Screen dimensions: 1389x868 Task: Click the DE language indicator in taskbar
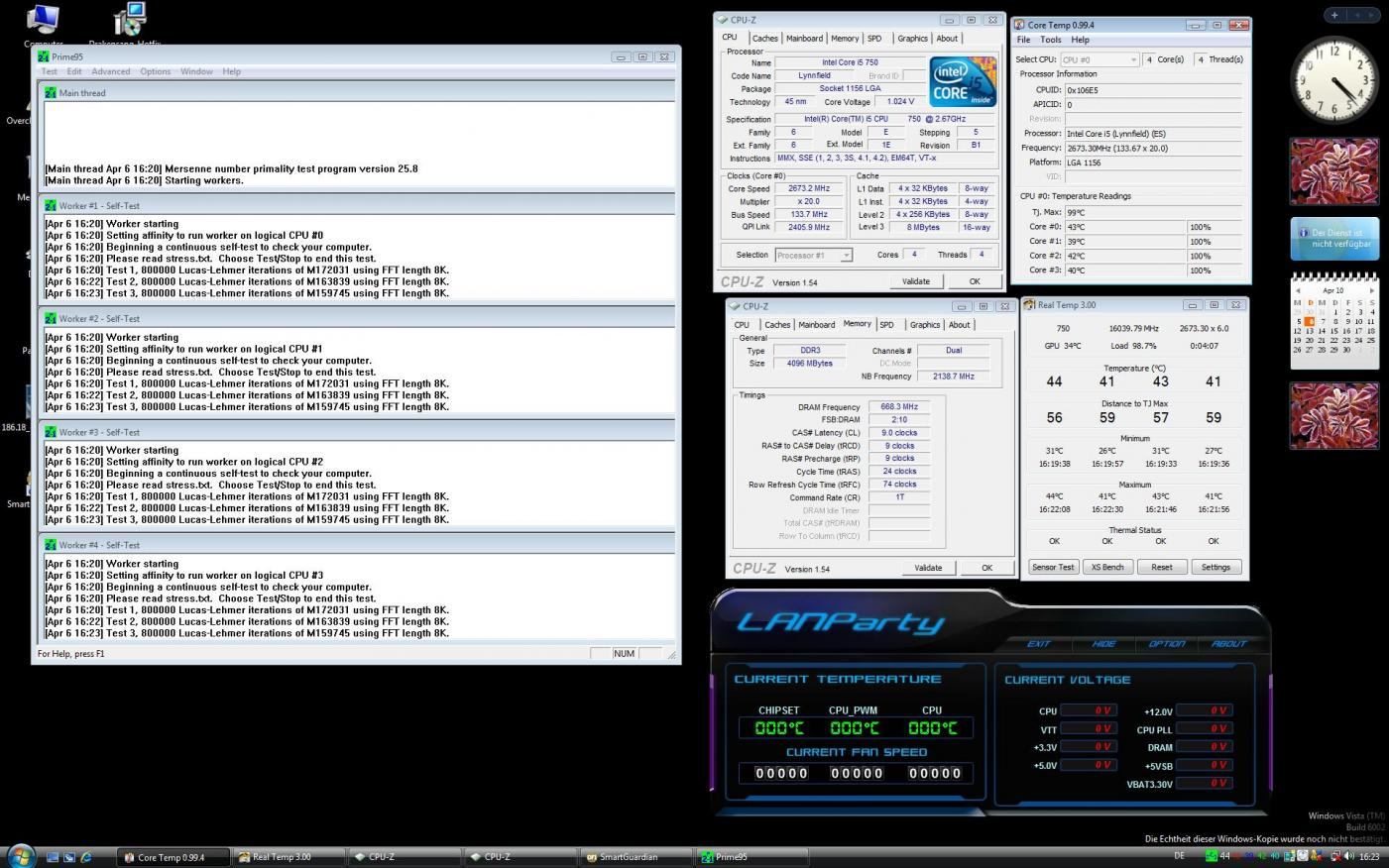(1180, 856)
